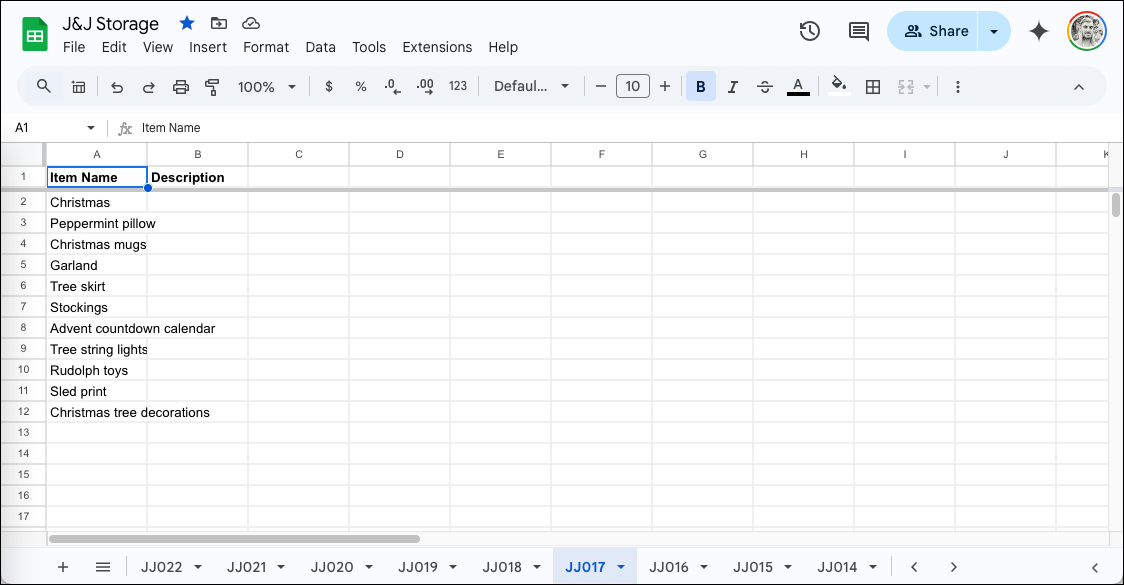
Task: Open the text color picker
Action: 798,86
